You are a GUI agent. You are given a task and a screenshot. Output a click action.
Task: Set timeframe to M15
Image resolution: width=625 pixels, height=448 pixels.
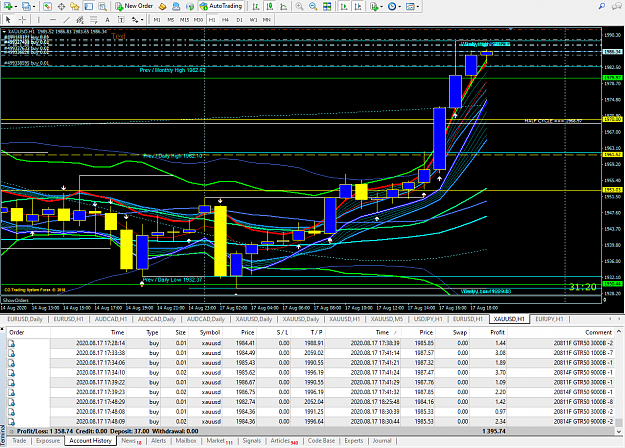tap(184, 20)
